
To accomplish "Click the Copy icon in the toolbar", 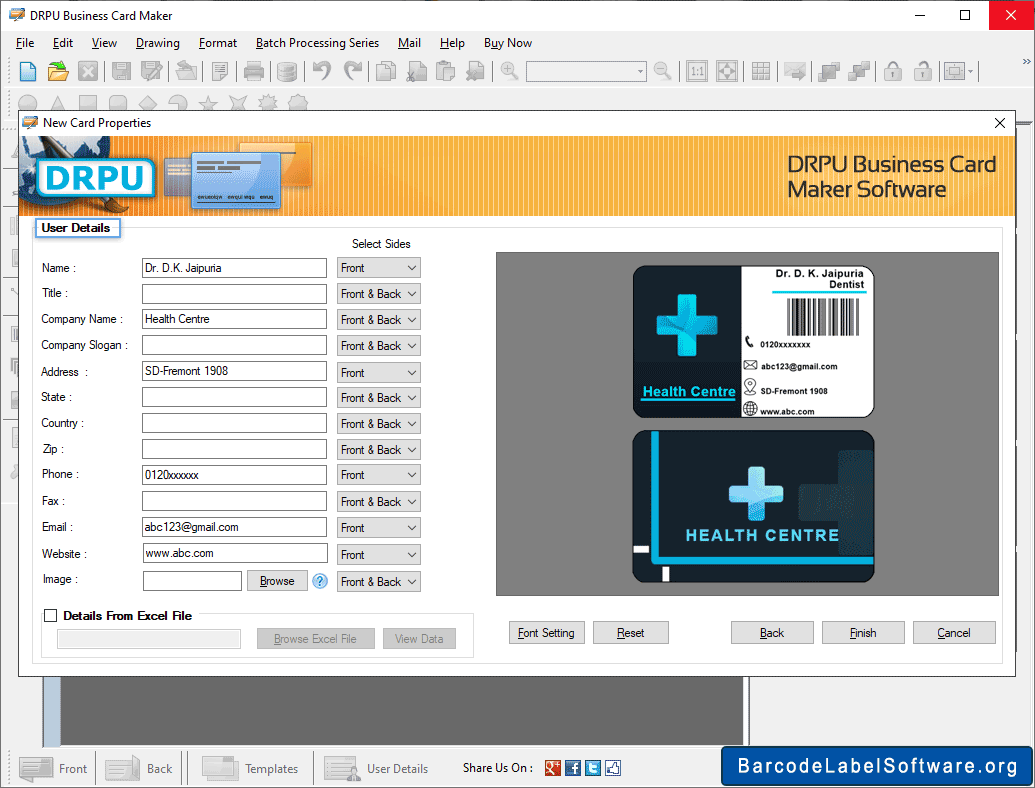I will point(385,71).
